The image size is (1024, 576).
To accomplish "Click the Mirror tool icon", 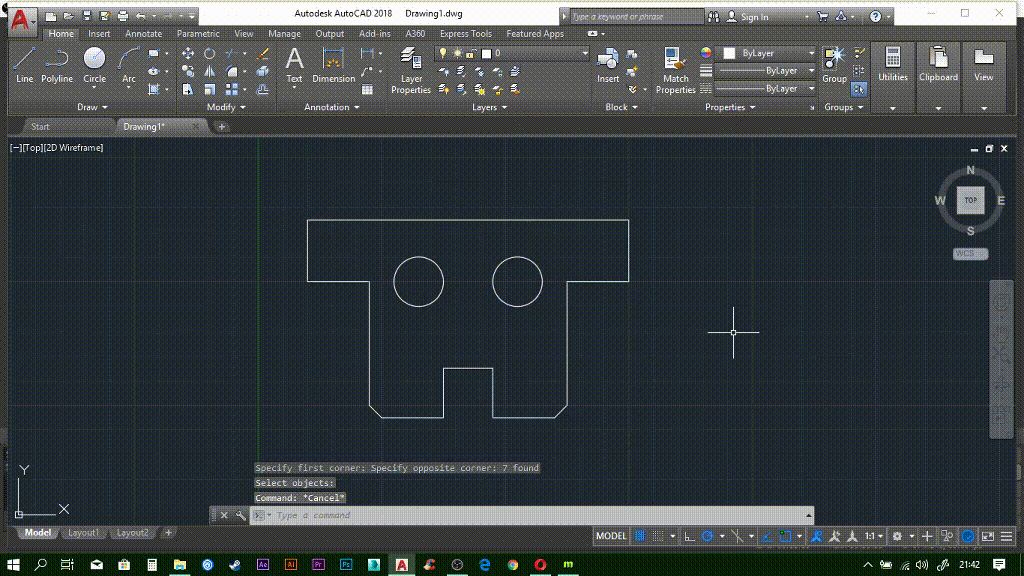I will tap(210, 71).
